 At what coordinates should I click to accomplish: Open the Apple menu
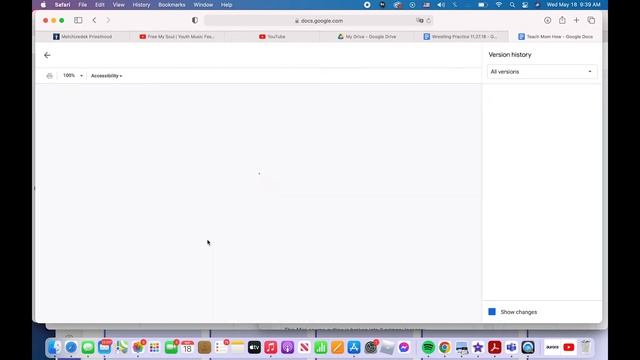click(43, 5)
